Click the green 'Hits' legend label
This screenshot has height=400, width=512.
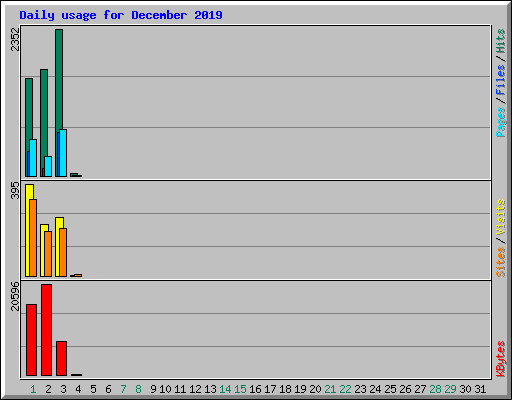click(x=501, y=41)
